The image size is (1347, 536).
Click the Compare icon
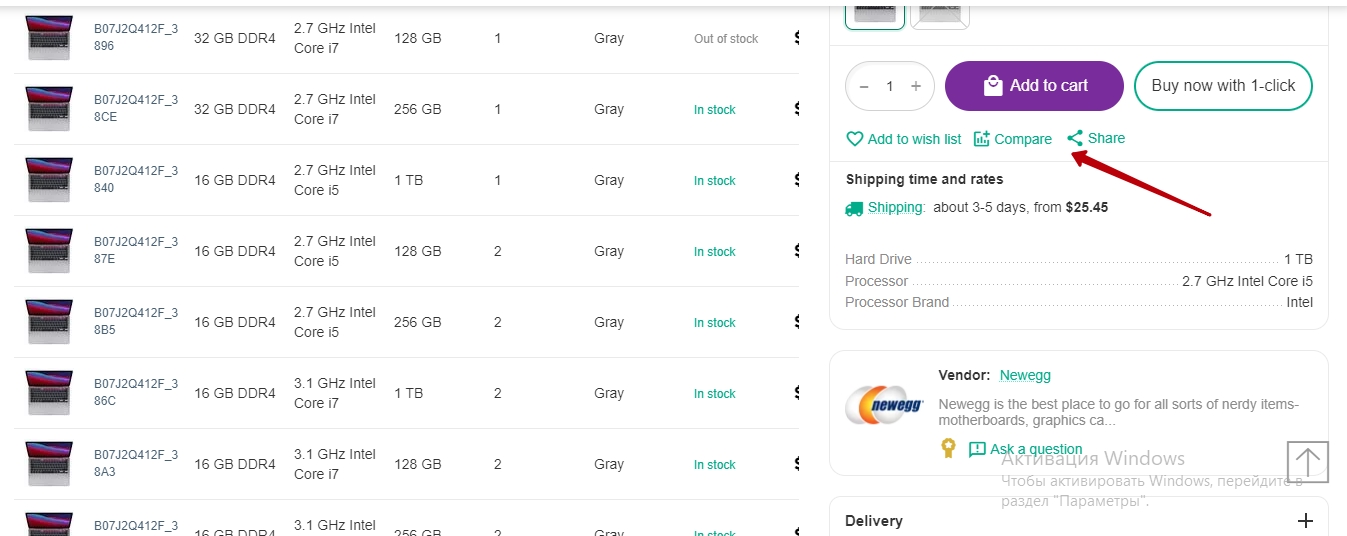click(981, 139)
